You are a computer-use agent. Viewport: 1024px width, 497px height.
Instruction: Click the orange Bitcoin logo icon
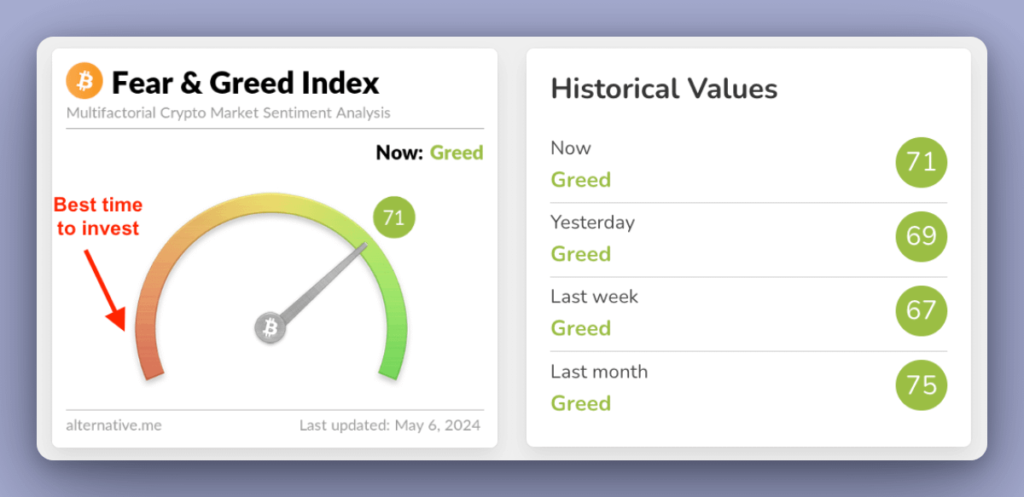(x=84, y=82)
